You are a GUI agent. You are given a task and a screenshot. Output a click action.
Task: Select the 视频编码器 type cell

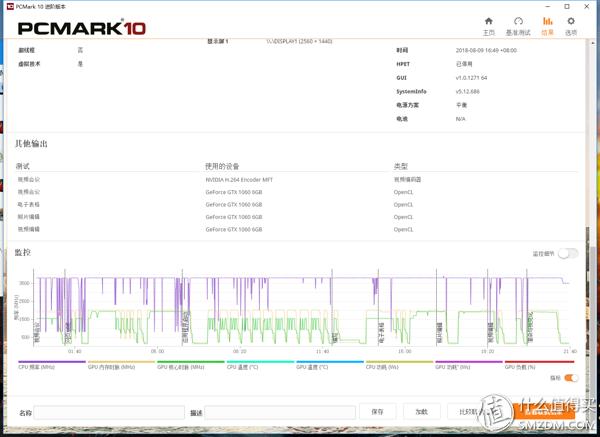click(x=407, y=179)
